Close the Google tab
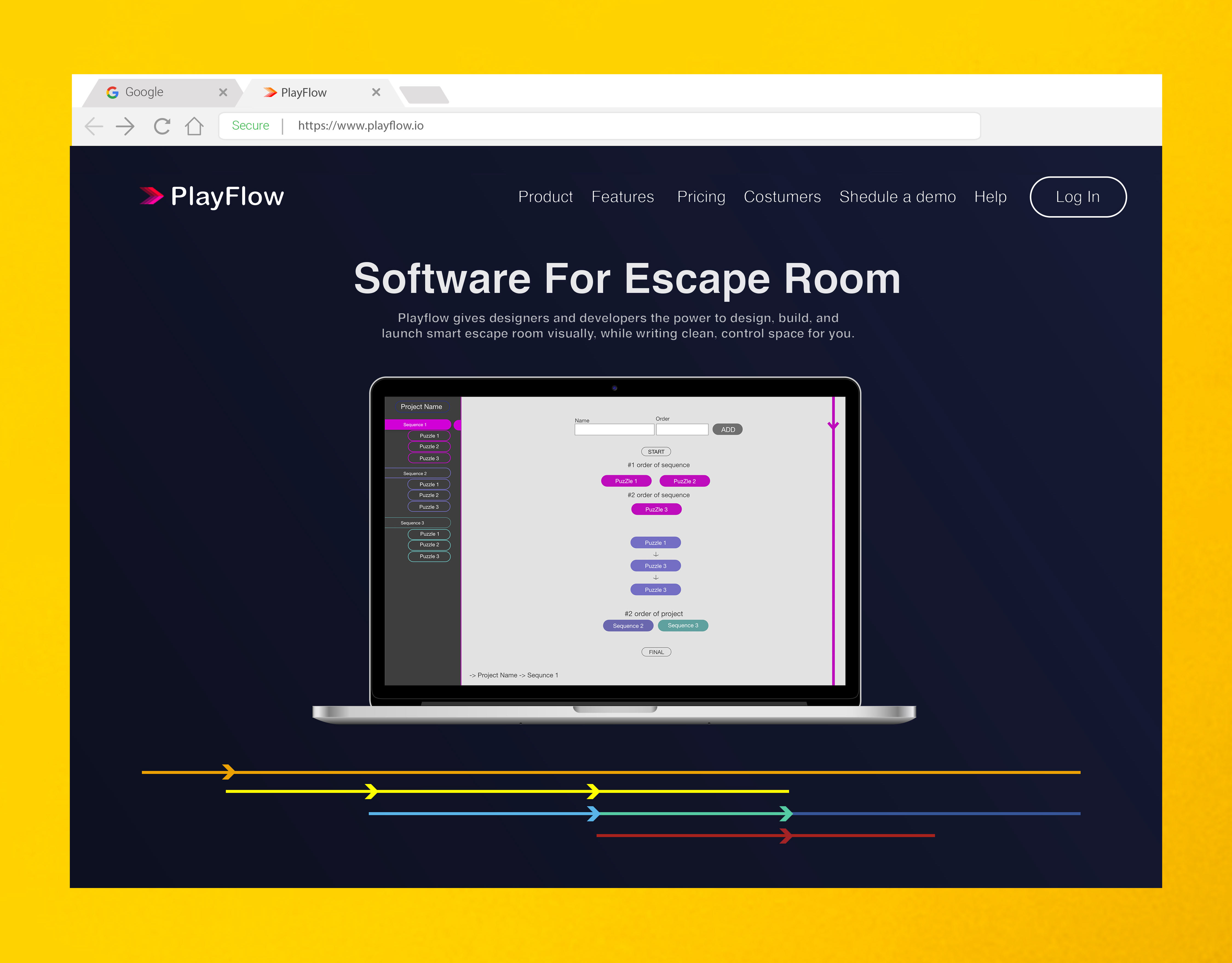This screenshot has width=1232, height=963. [223, 92]
